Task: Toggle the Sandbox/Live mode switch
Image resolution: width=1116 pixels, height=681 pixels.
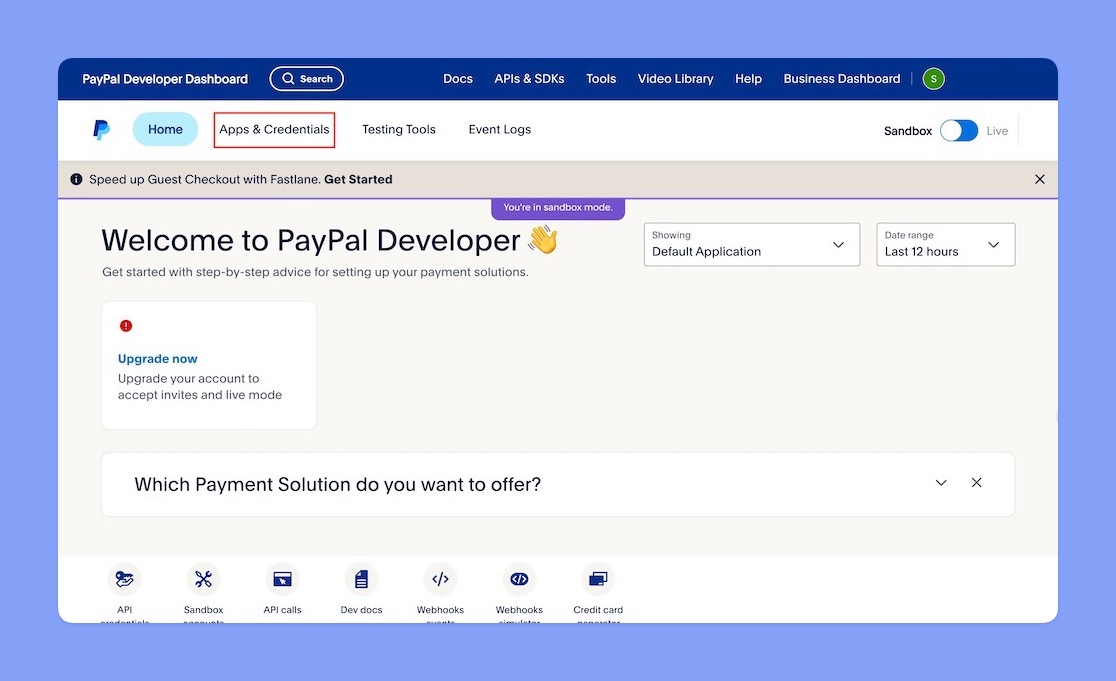Action: pyautogui.click(x=959, y=131)
